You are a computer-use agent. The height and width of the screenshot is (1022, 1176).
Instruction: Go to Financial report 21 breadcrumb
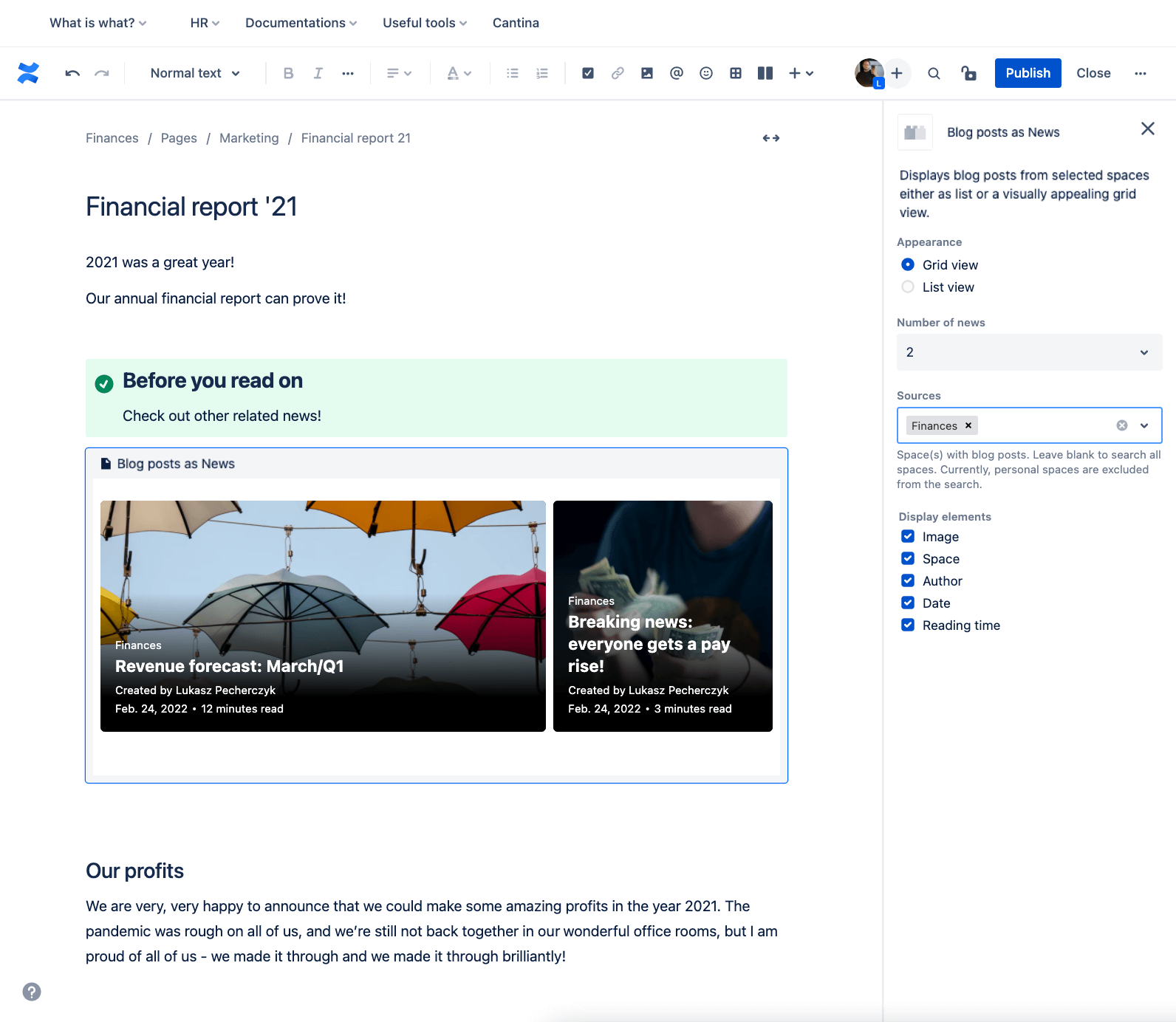point(355,138)
